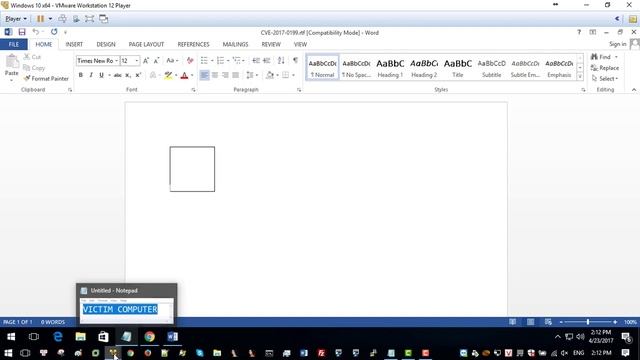Open the font name dropdown

[x=116, y=61]
